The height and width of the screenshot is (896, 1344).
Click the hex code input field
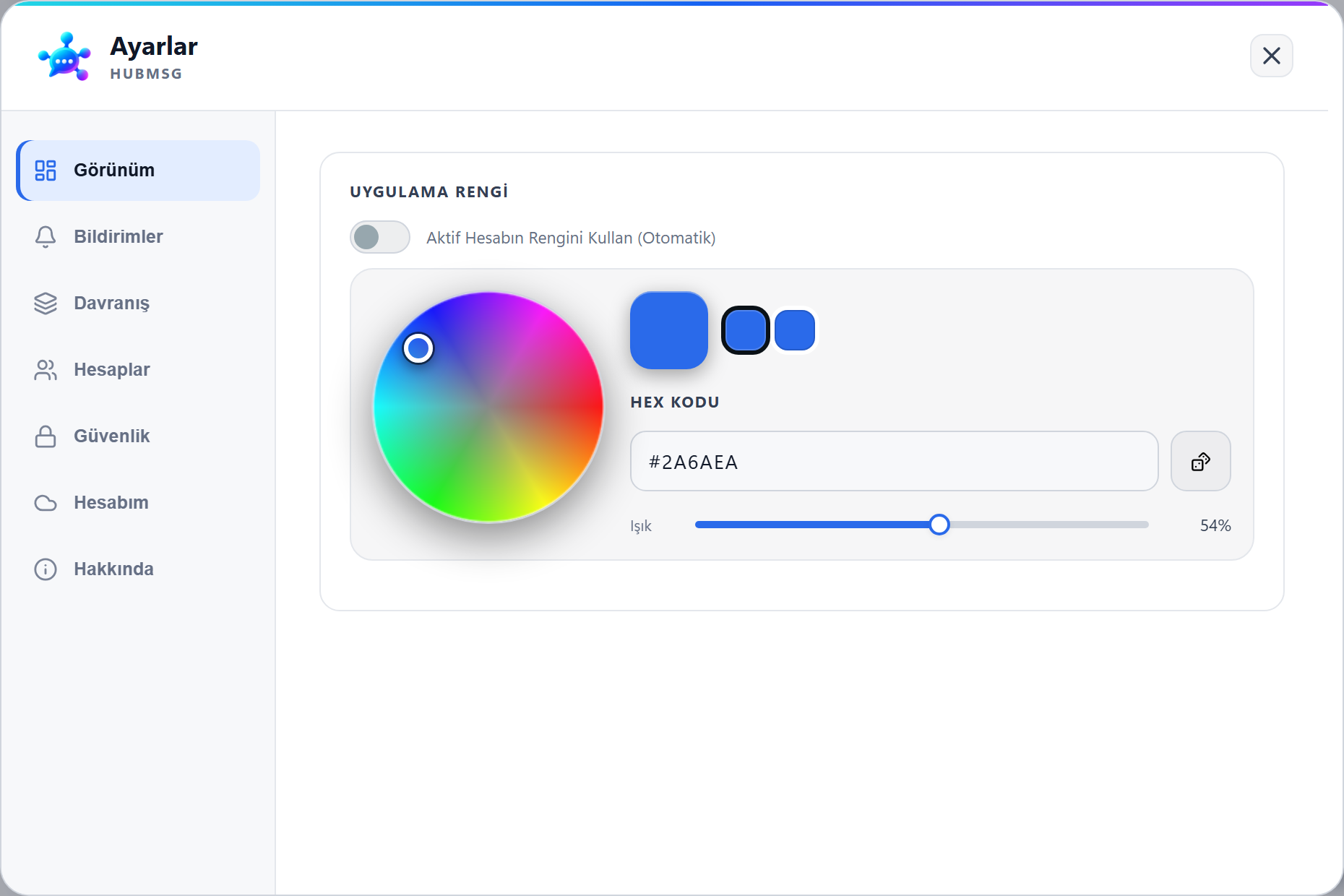894,461
